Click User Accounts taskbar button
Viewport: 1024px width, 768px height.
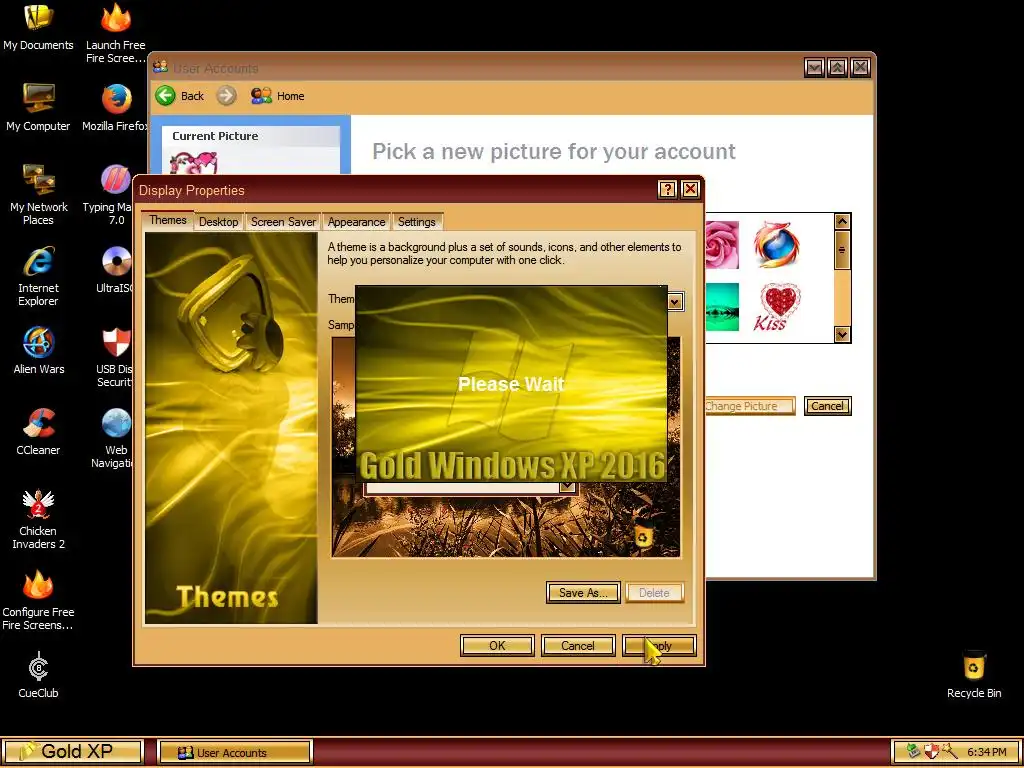(x=236, y=752)
